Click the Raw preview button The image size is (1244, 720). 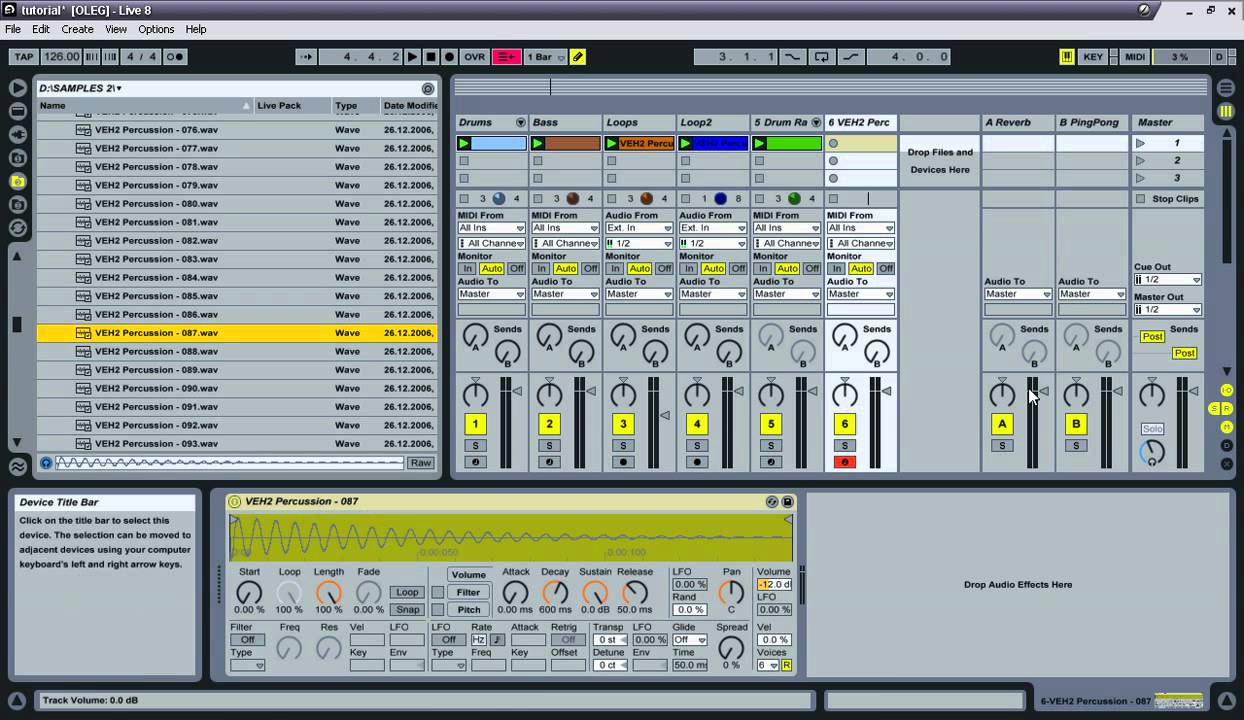pos(421,463)
